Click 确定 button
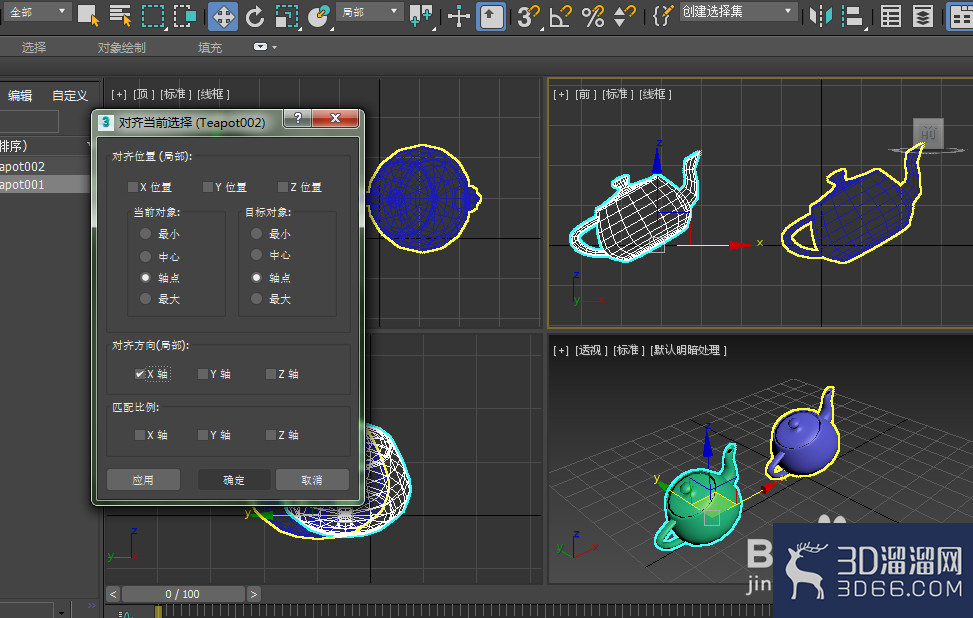Viewport: 973px width, 618px height. [234, 480]
